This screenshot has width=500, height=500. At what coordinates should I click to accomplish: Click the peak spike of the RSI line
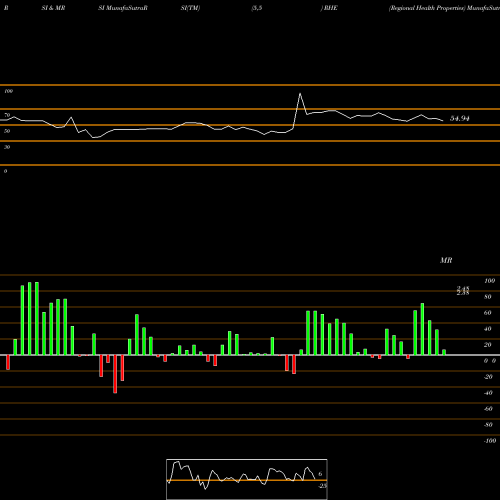pos(300,94)
